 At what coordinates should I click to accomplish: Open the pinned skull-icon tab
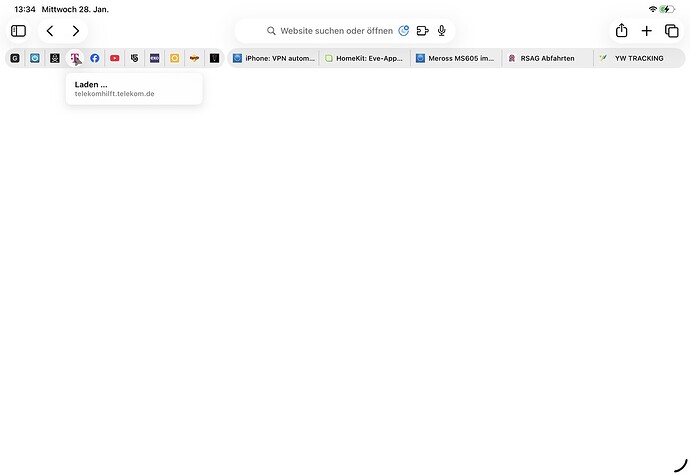(x=55, y=58)
